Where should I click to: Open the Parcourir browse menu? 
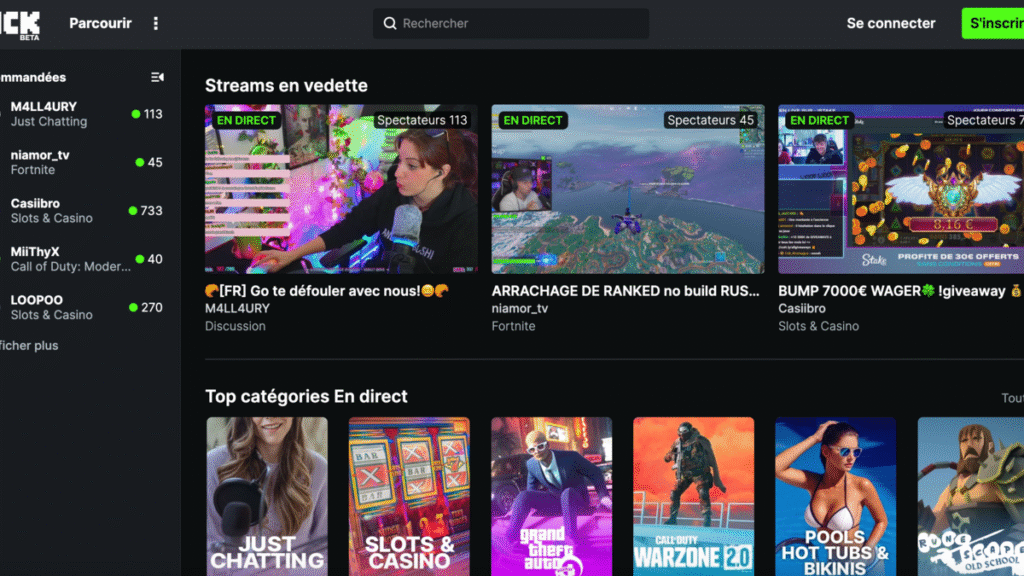pos(100,24)
